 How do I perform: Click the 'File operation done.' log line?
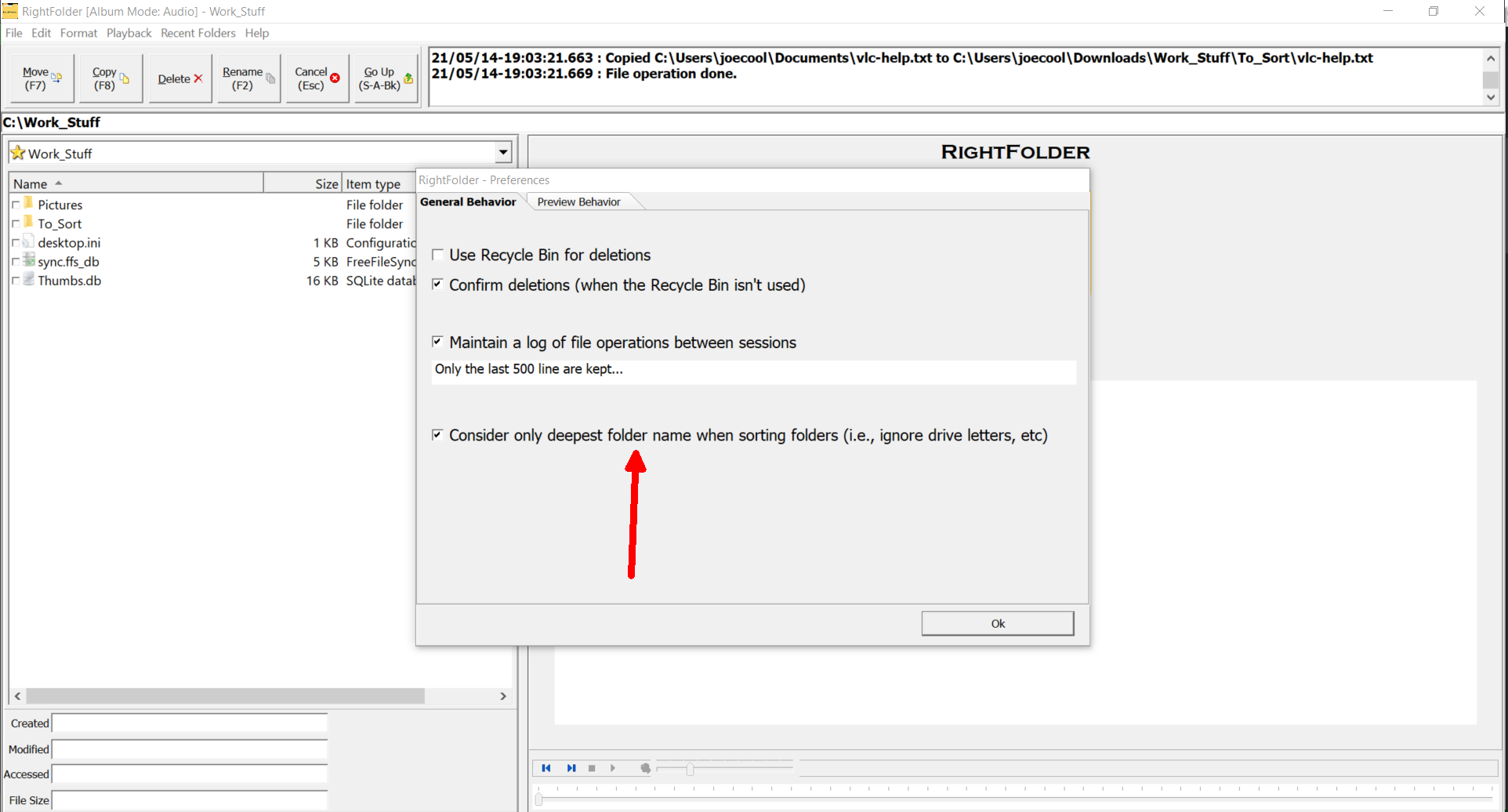(584, 74)
